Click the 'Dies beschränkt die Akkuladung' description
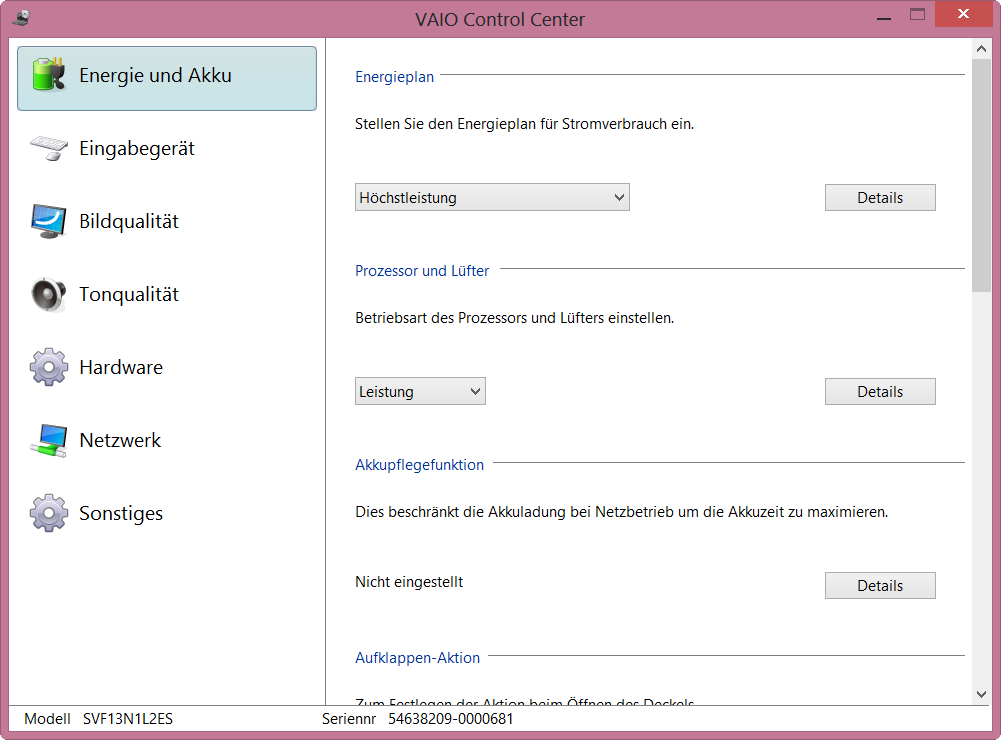This screenshot has height=740, width=1001. coord(622,512)
